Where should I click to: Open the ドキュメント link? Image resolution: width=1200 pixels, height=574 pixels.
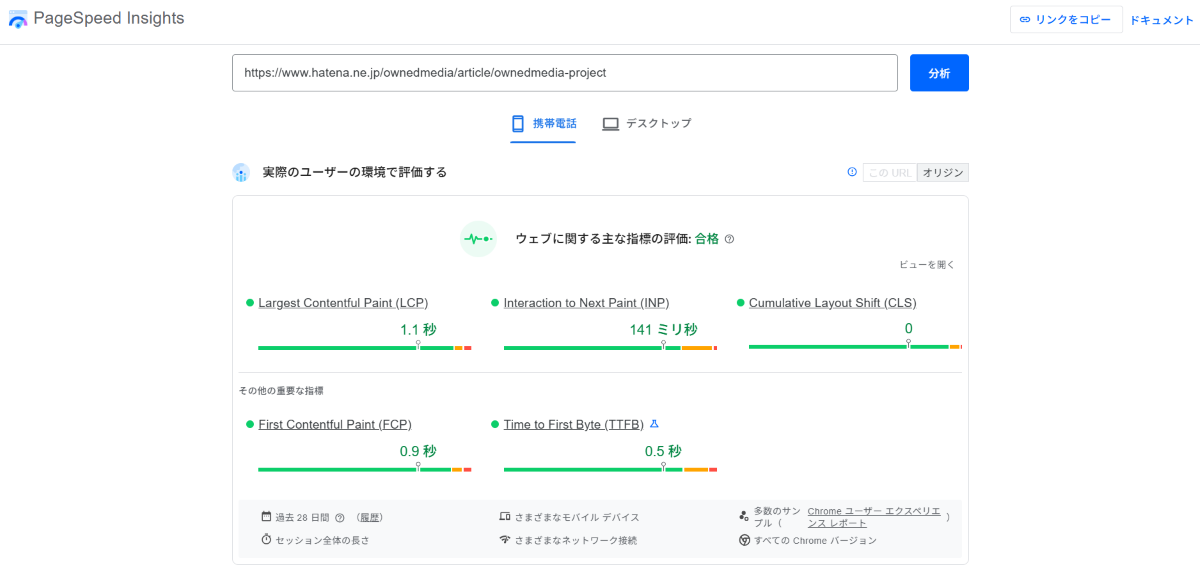1162,20
